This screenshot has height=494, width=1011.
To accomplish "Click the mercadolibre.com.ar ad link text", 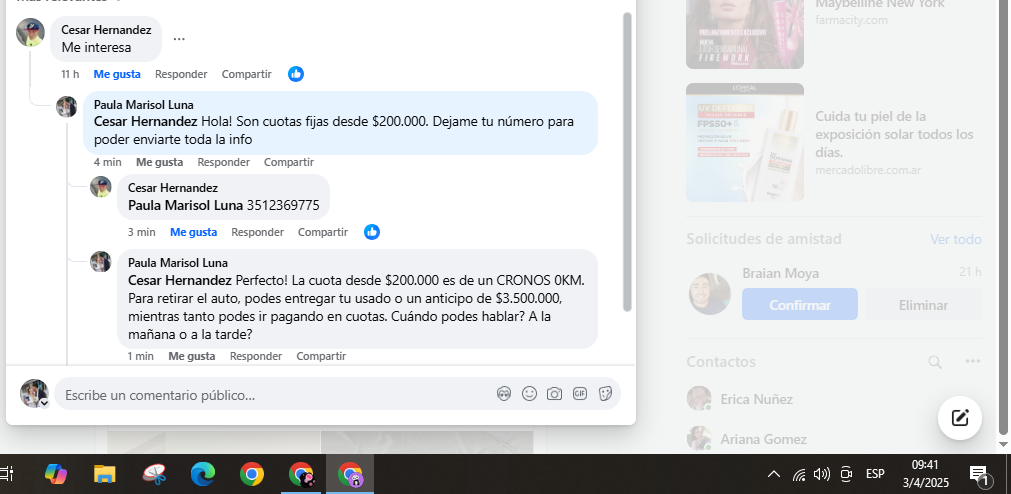I will 868,170.
